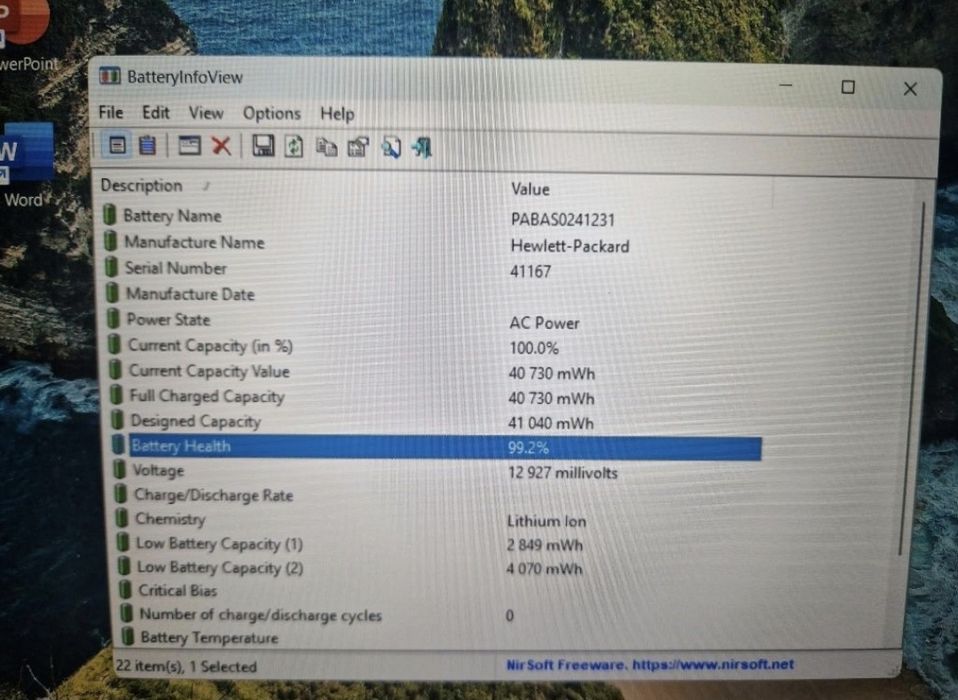Sort by the Value column header
Screen dimensions: 958x700
pos(530,189)
